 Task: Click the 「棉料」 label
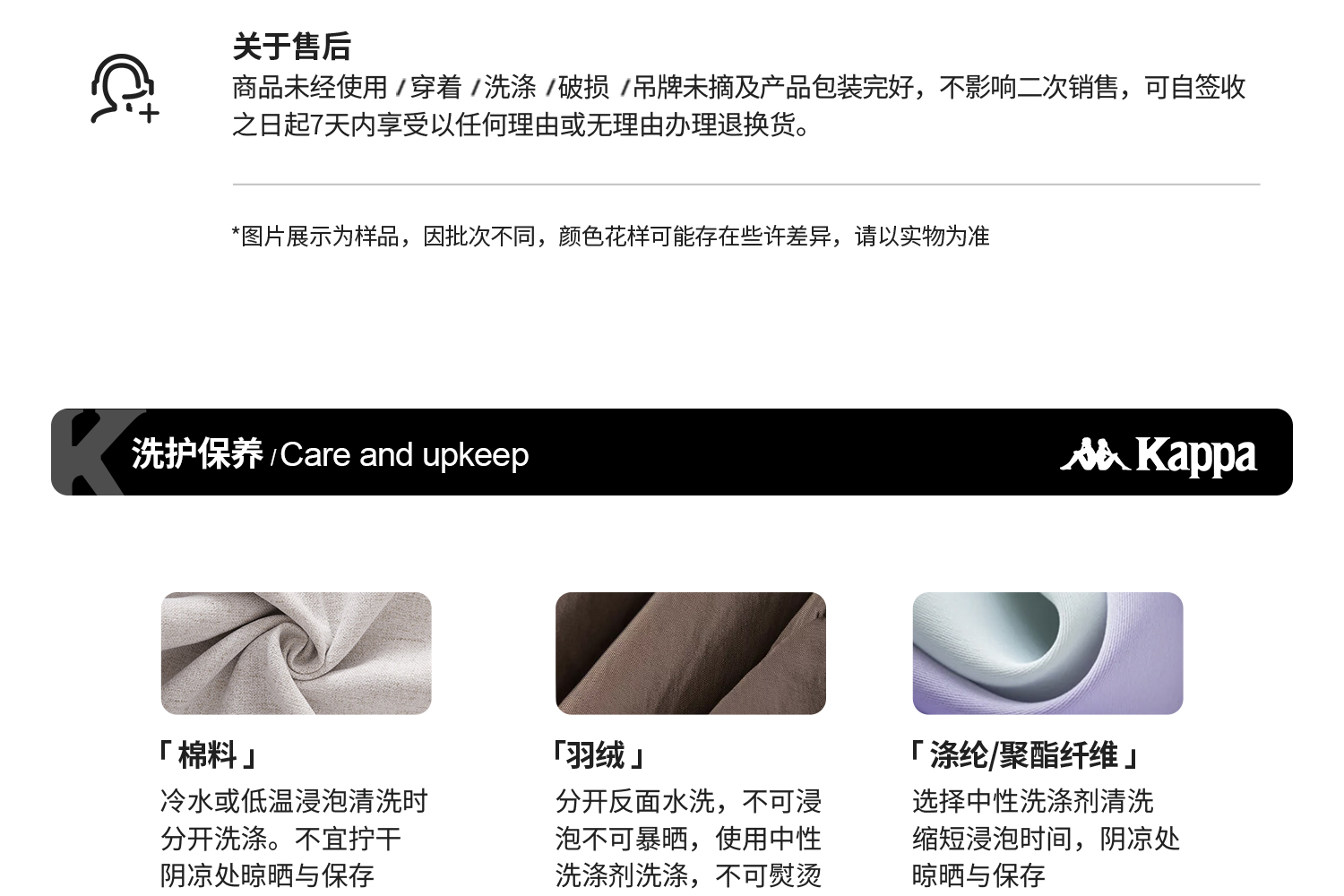click(x=207, y=755)
